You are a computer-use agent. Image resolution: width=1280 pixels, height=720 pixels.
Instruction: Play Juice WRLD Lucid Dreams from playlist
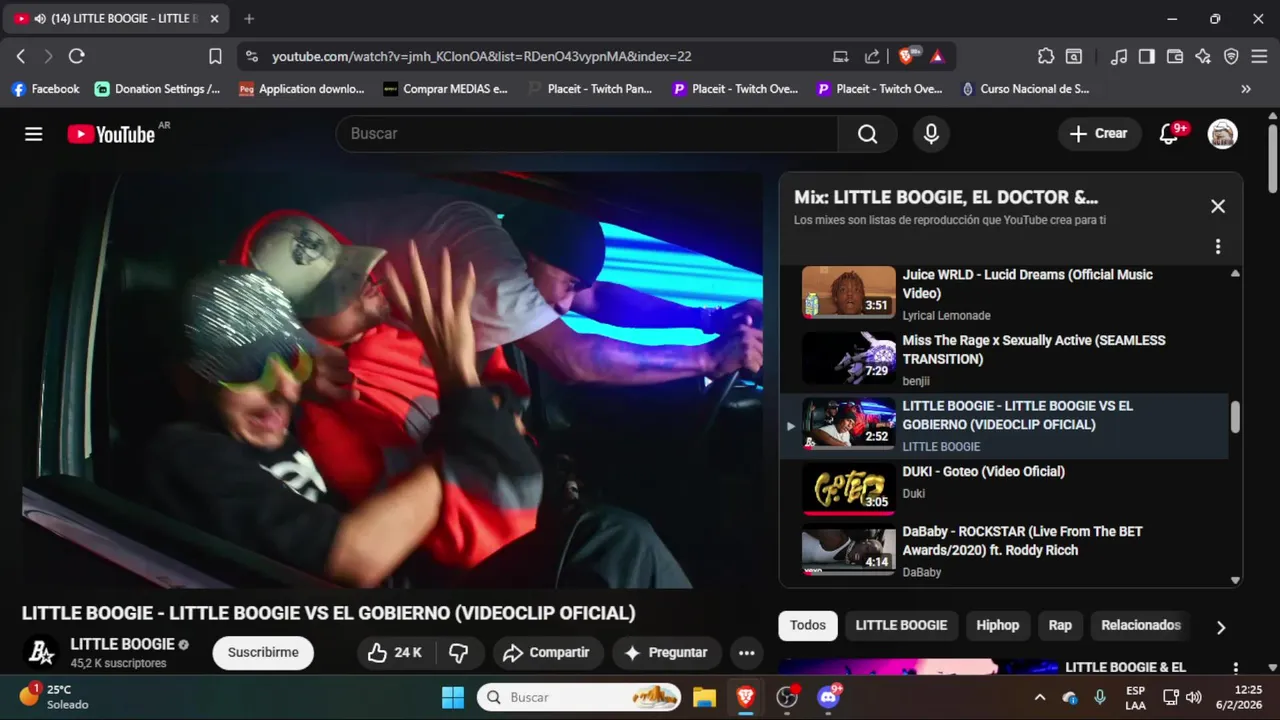(1003, 294)
